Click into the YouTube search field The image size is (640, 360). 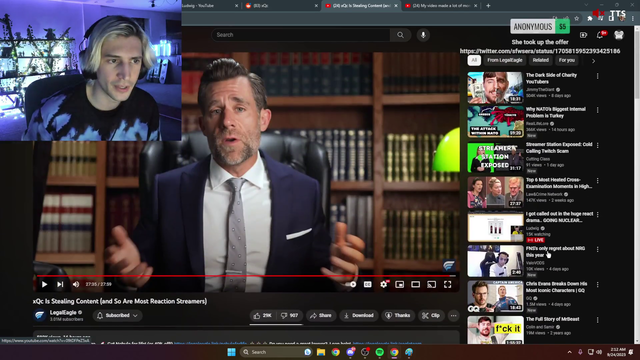pyautogui.click(x=301, y=35)
